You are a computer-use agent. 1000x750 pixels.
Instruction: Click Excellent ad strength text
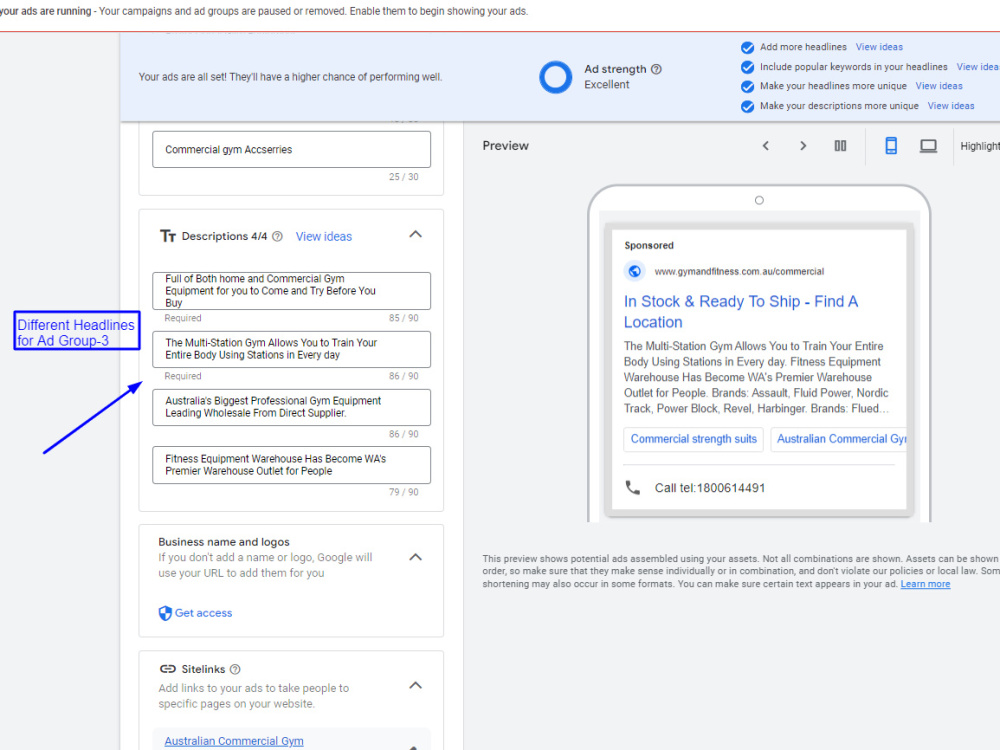pyautogui.click(x=607, y=85)
